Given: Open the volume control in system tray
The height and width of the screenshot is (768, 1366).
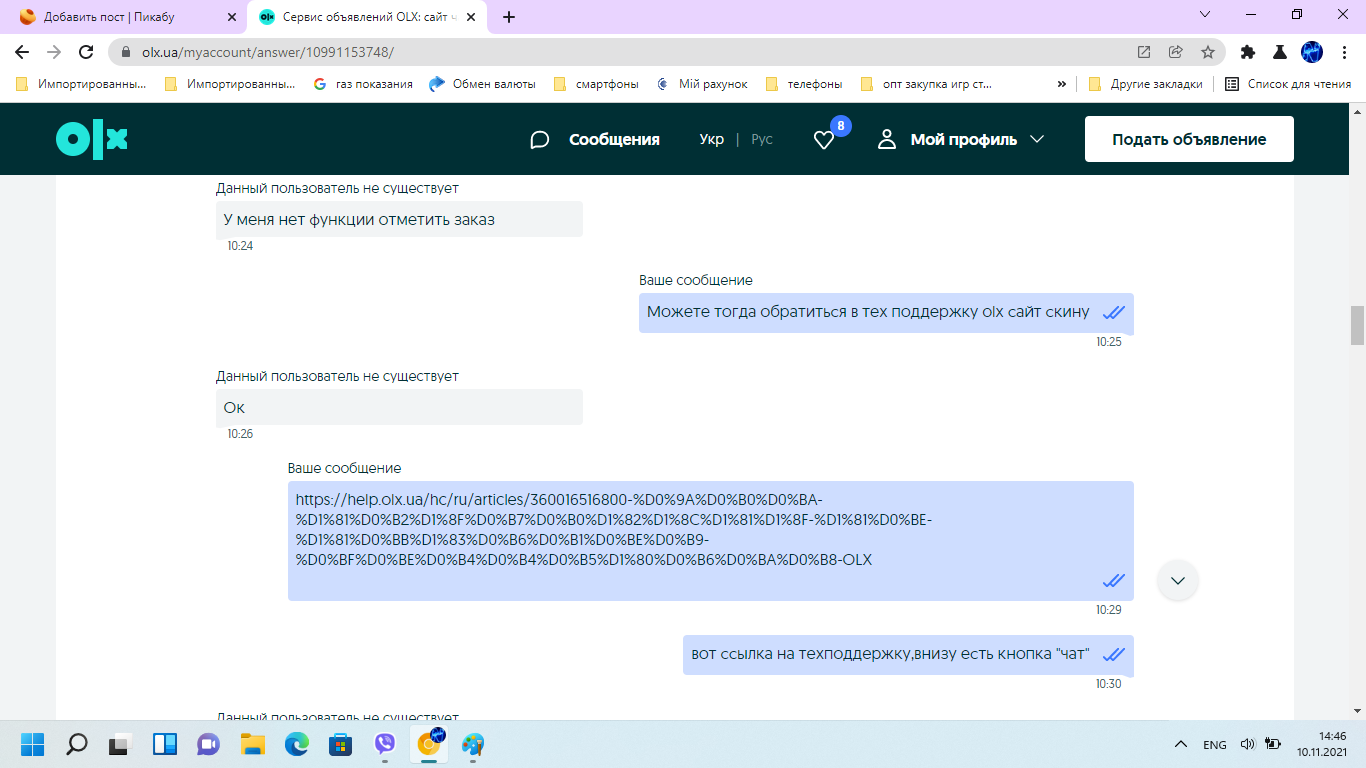Looking at the screenshot, I should [x=1247, y=744].
